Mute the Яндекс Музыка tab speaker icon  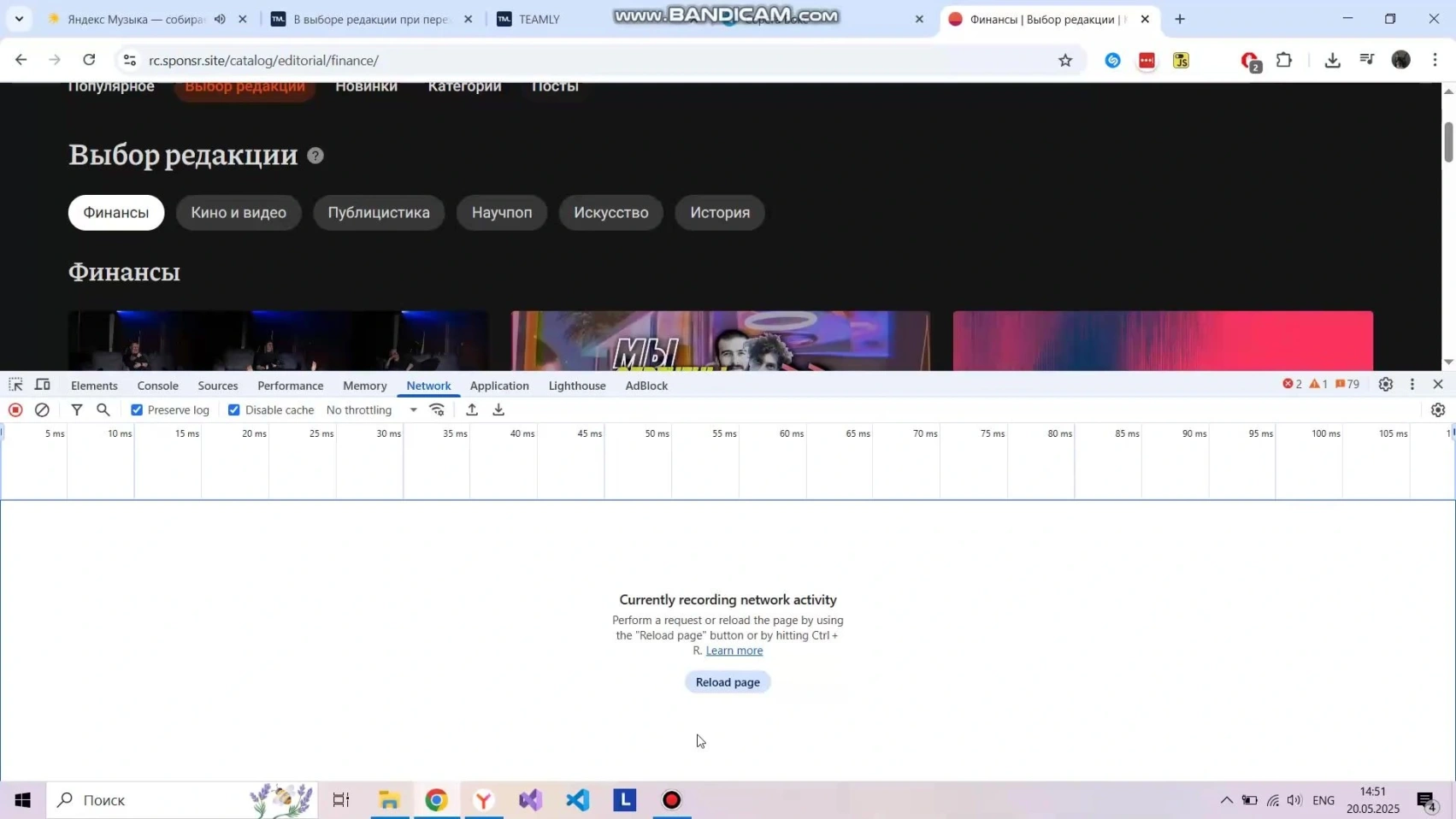point(220,19)
